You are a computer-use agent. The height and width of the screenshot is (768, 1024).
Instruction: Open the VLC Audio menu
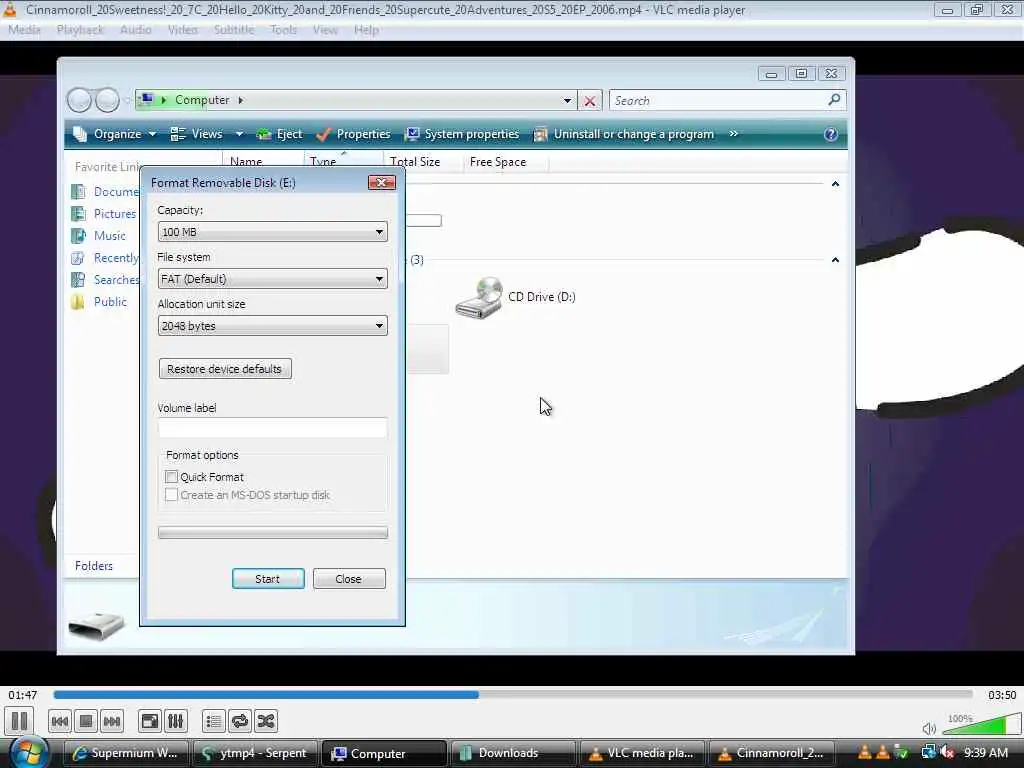click(x=135, y=30)
